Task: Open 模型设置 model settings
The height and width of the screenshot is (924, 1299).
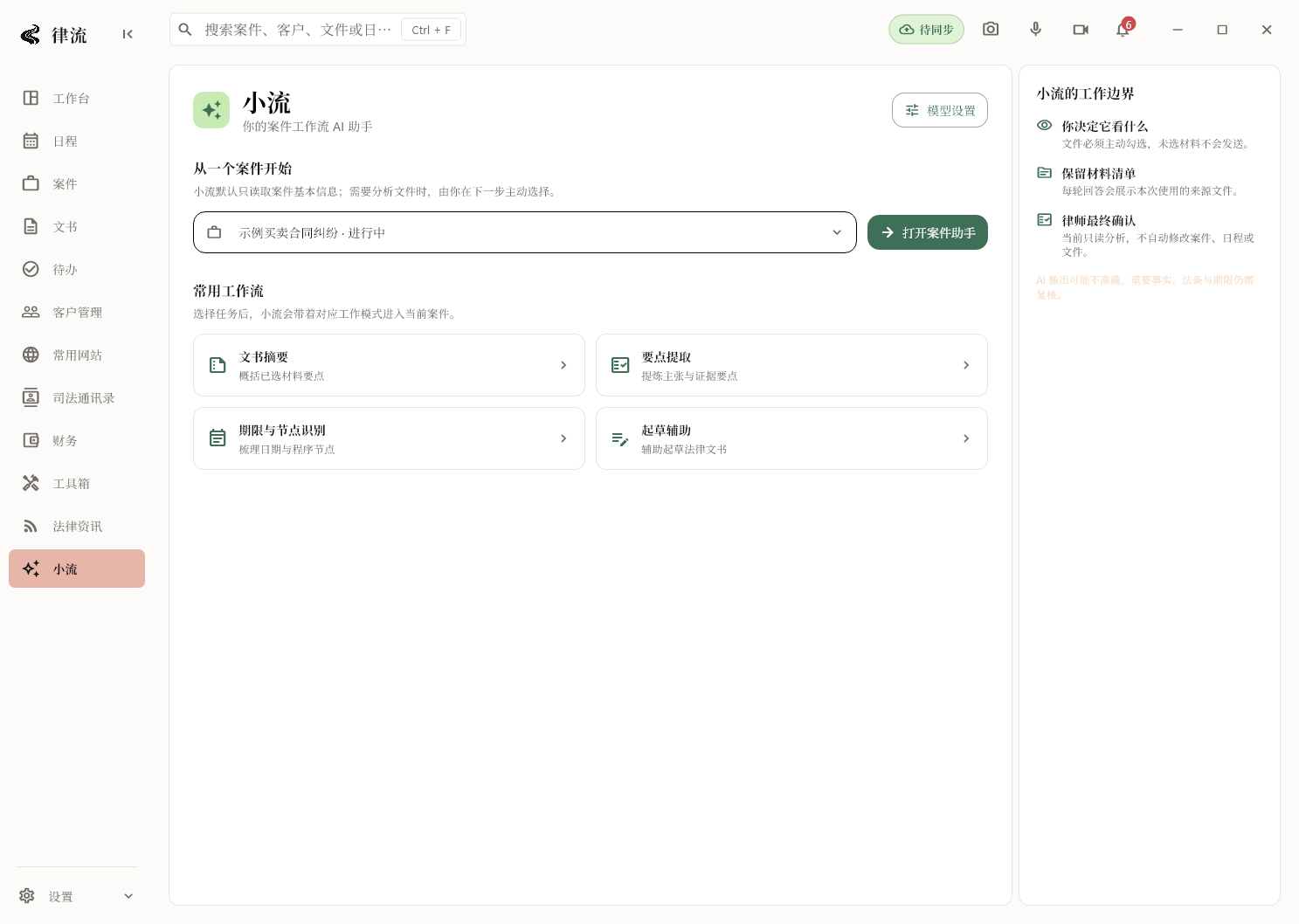Action: (940, 110)
